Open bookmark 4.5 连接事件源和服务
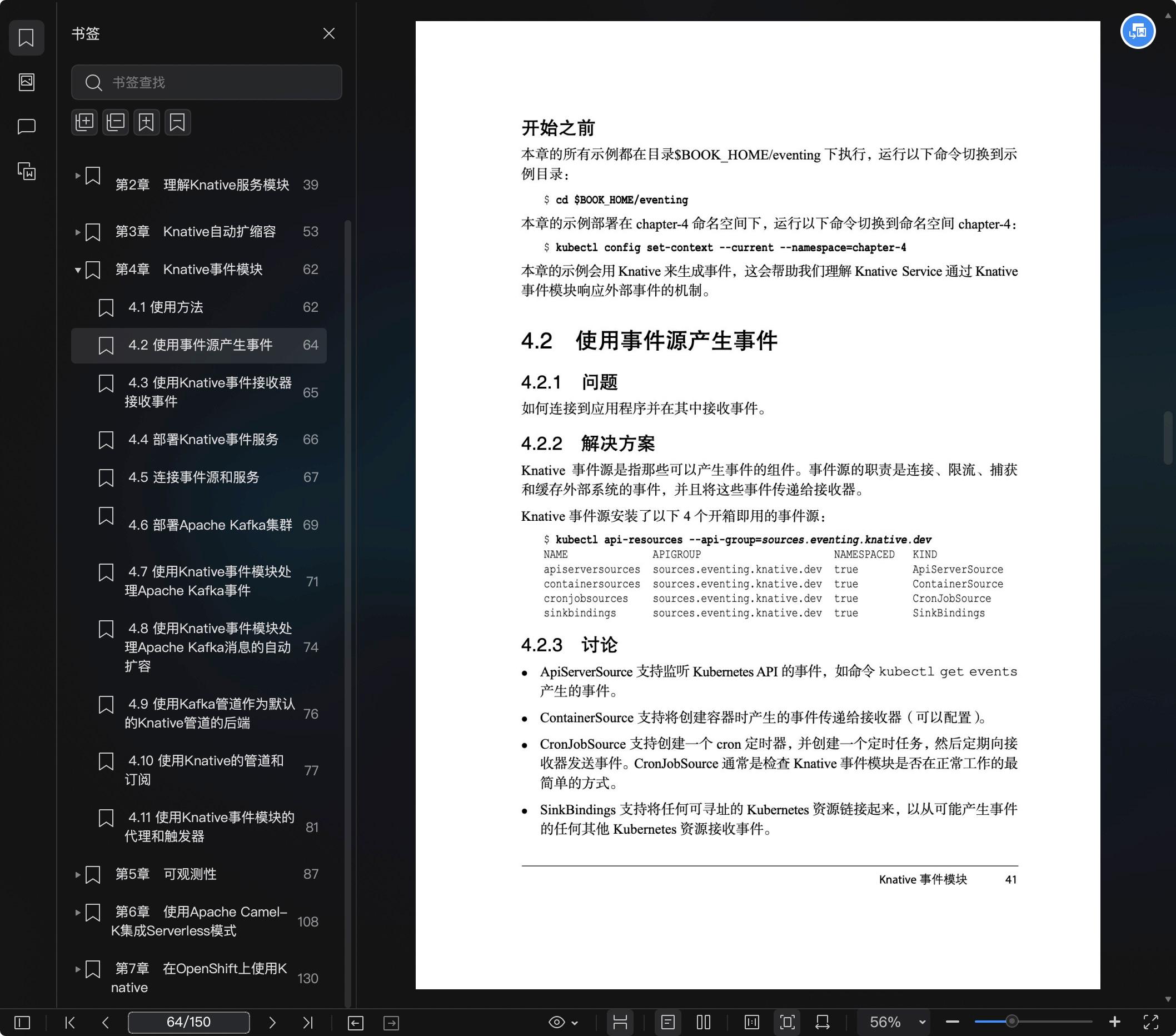1176x1036 pixels. (x=199, y=477)
